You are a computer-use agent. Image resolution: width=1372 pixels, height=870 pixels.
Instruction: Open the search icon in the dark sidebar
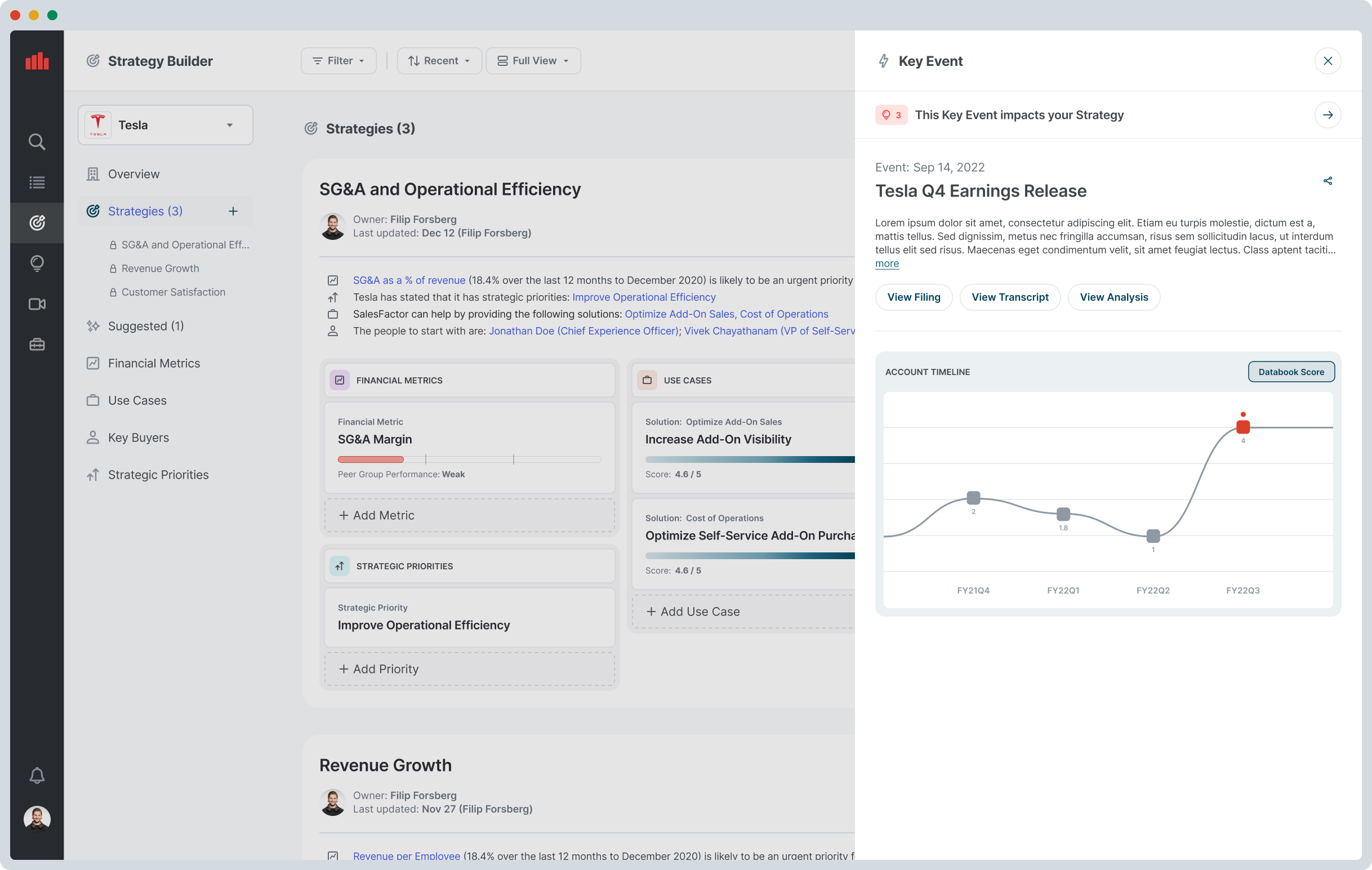tap(37, 141)
